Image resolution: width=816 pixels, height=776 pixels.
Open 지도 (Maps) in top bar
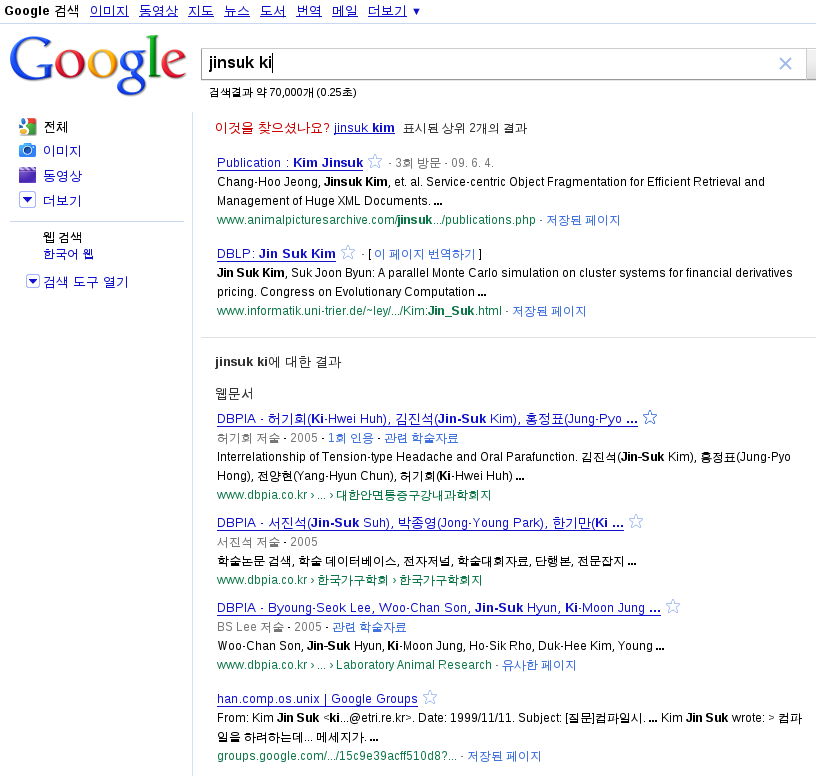[x=201, y=11]
